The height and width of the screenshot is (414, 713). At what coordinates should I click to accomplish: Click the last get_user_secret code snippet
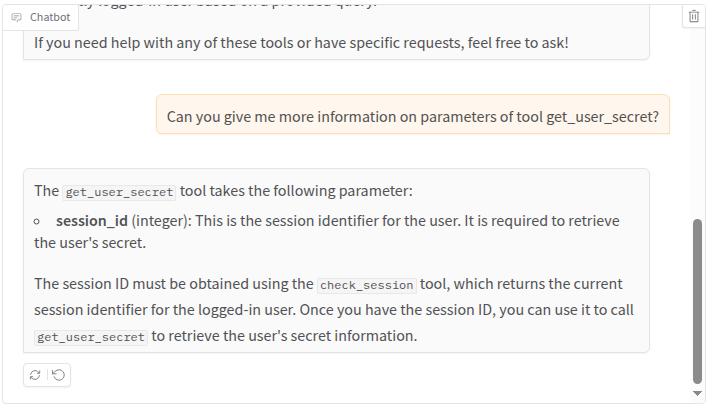tap(91, 338)
